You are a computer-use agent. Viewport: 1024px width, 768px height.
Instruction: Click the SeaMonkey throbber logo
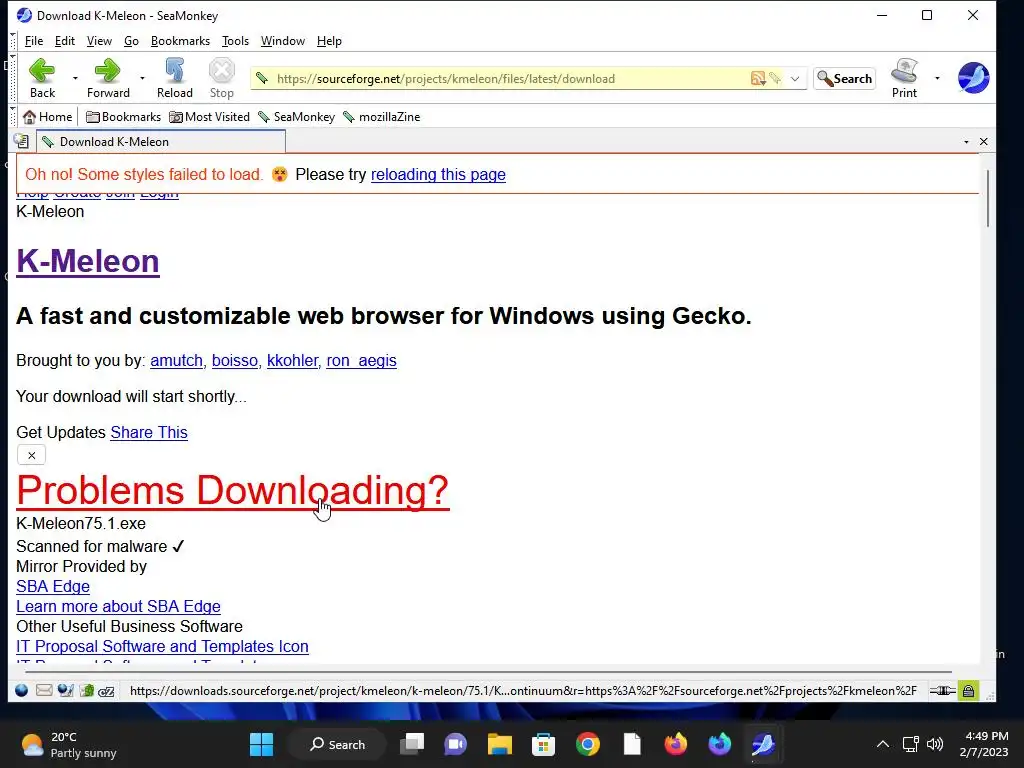[x=973, y=78]
